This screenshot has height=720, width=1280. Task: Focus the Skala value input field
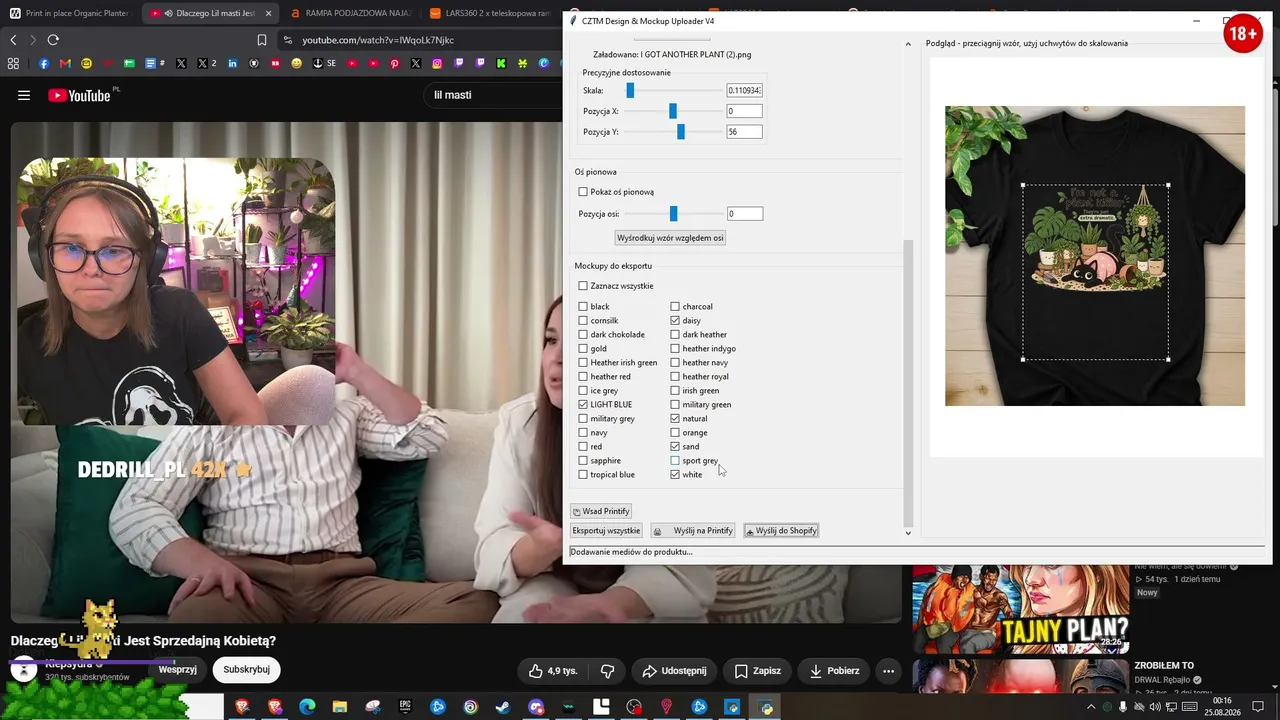744,91
